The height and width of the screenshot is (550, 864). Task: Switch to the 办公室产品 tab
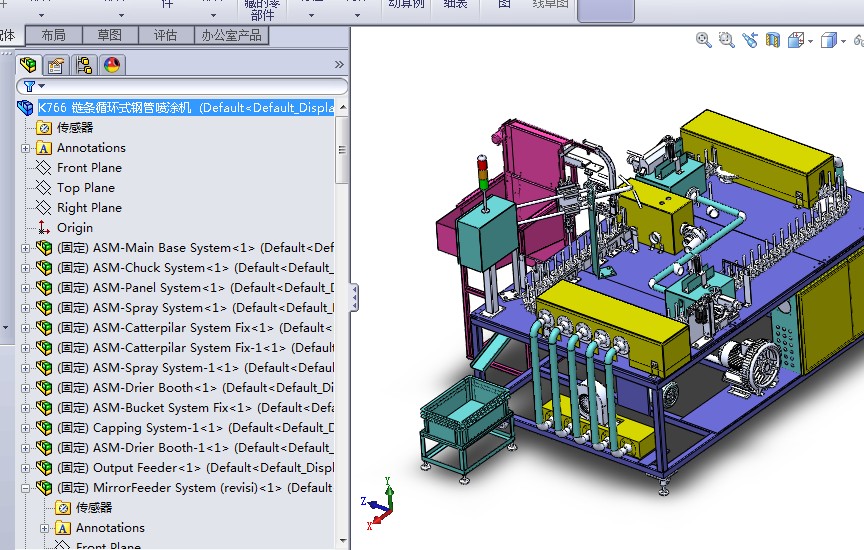[x=231, y=35]
